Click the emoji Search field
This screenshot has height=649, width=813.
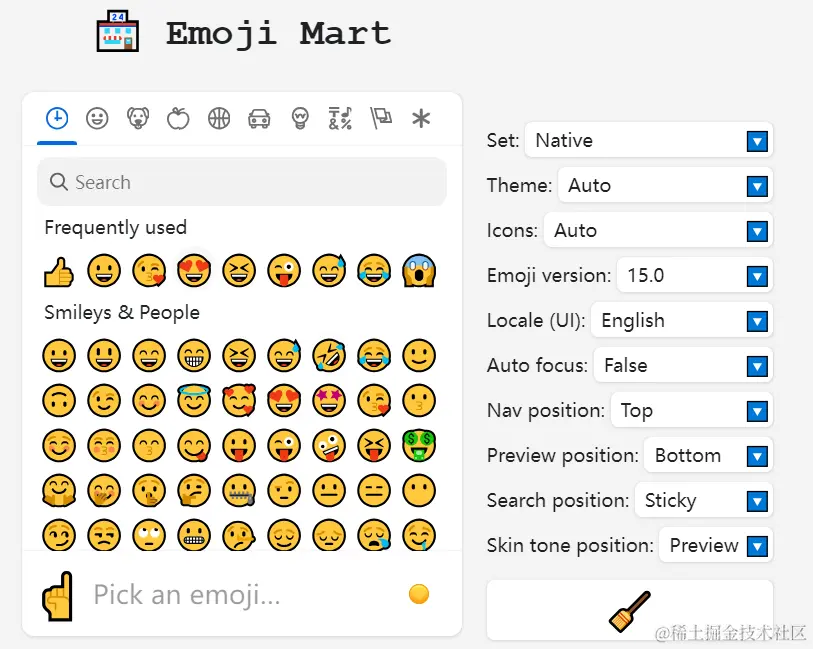point(242,182)
